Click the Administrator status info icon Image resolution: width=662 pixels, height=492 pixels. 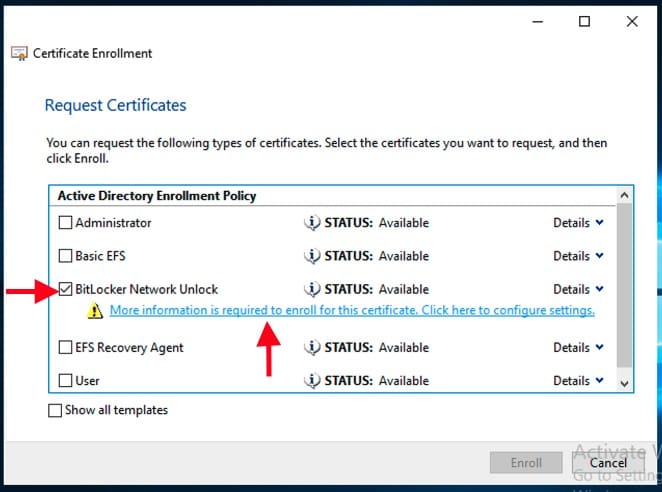(x=312, y=223)
